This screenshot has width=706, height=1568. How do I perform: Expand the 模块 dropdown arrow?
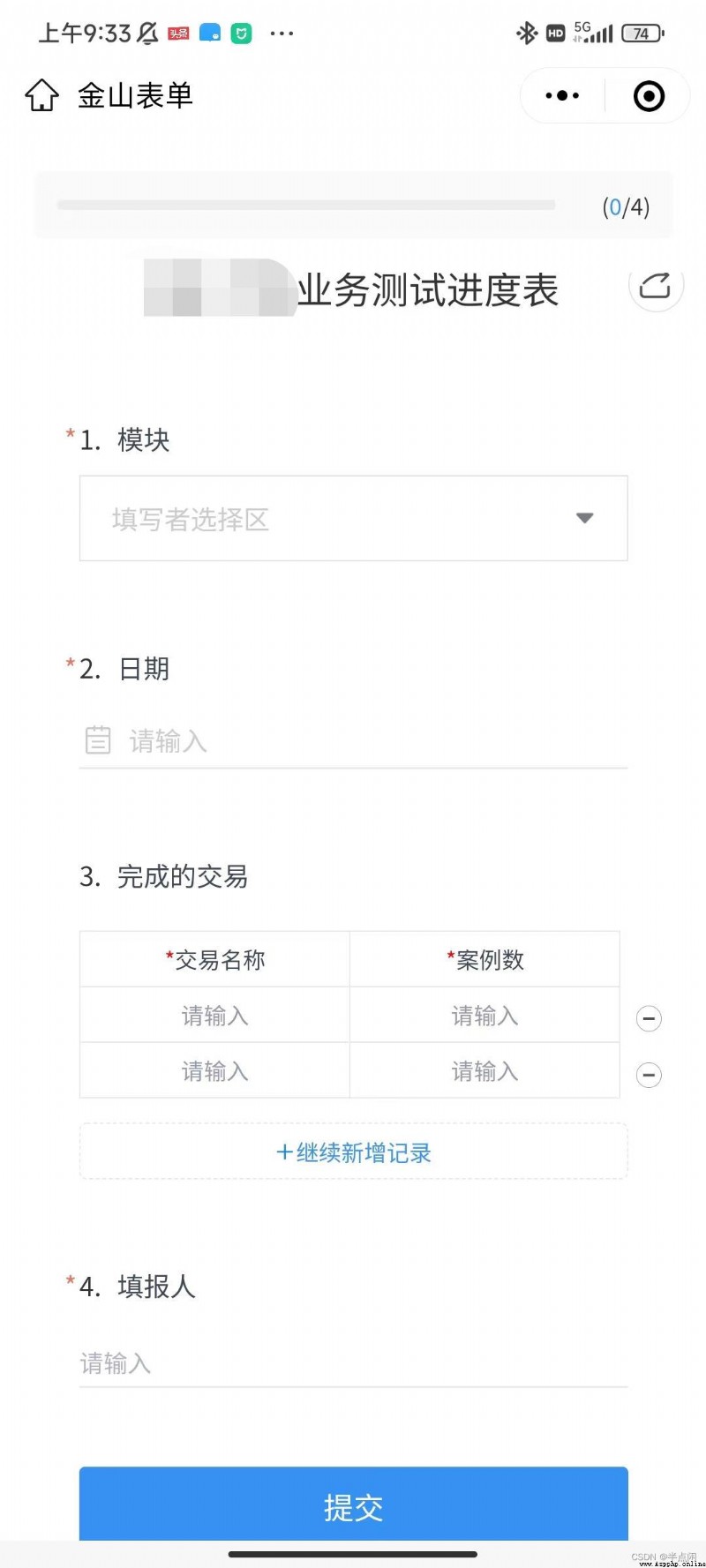click(x=584, y=518)
